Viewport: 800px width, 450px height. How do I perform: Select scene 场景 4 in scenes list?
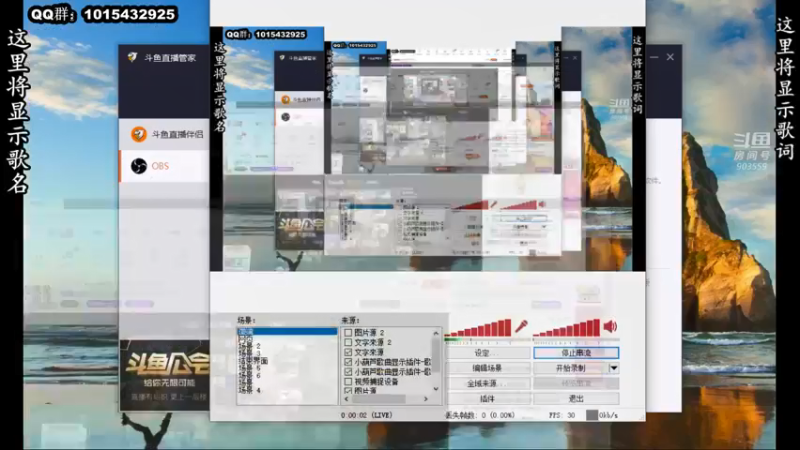point(249,390)
